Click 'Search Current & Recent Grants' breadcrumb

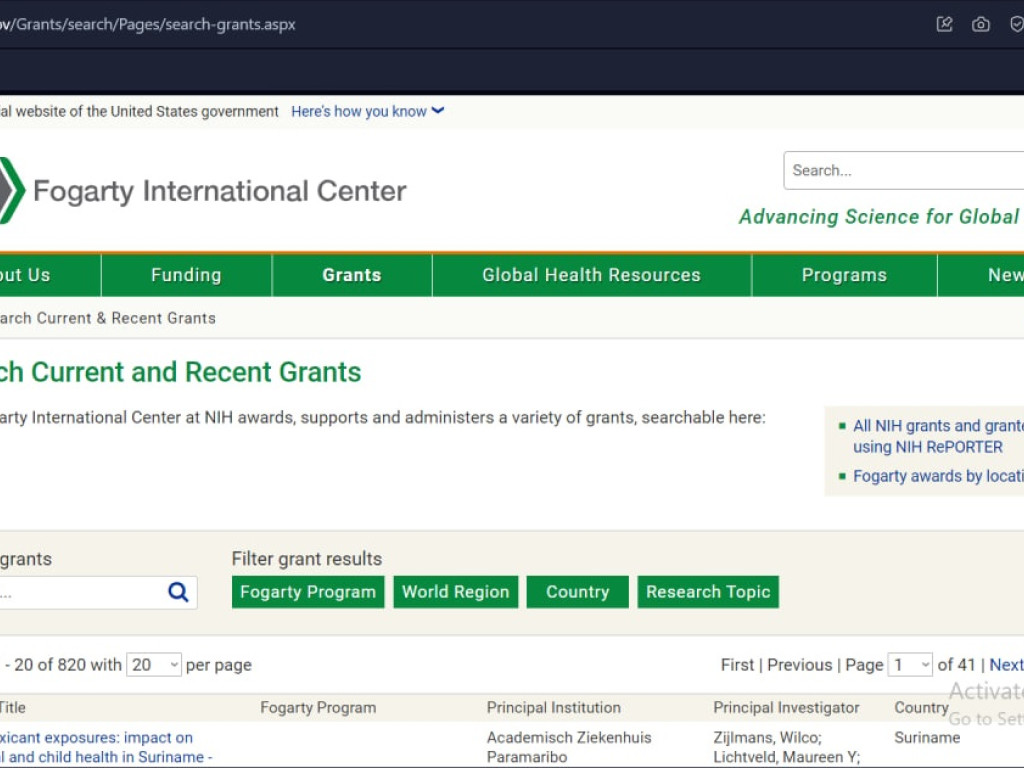pyautogui.click(x=108, y=318)
